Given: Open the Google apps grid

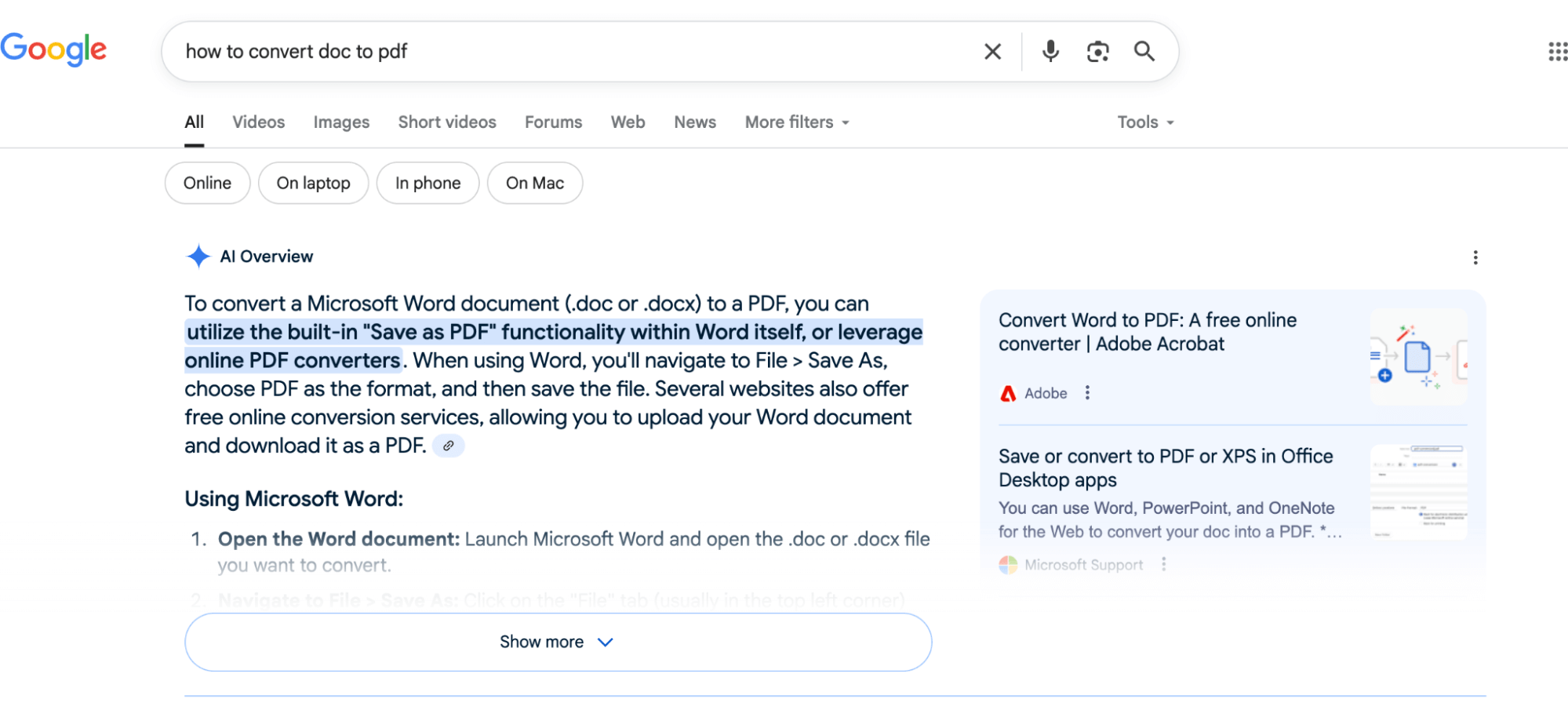Looking at the screenshot, I should click(1557, 52).
